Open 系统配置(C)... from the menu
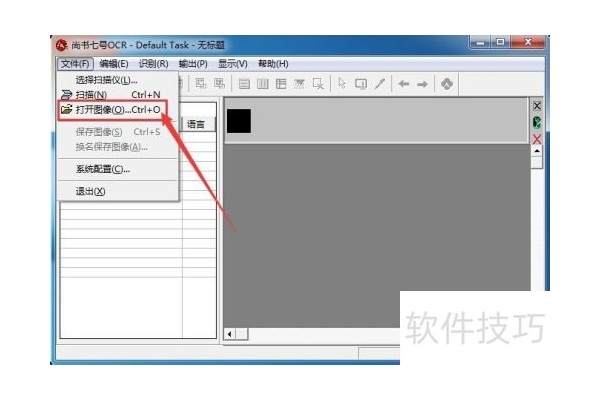Viewport: 600px width, 400px height. point(118,169)
